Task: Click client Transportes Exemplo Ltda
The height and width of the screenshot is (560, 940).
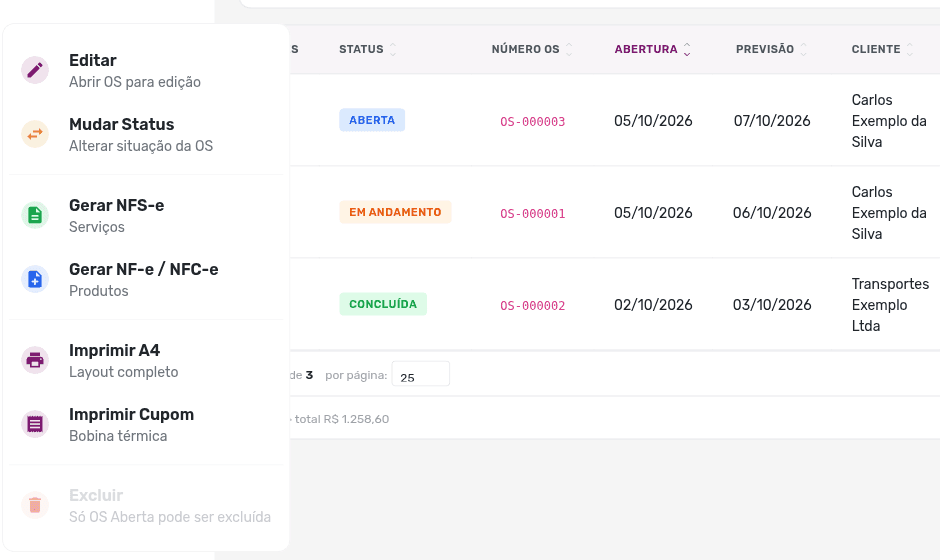Action: pos(890,305)
